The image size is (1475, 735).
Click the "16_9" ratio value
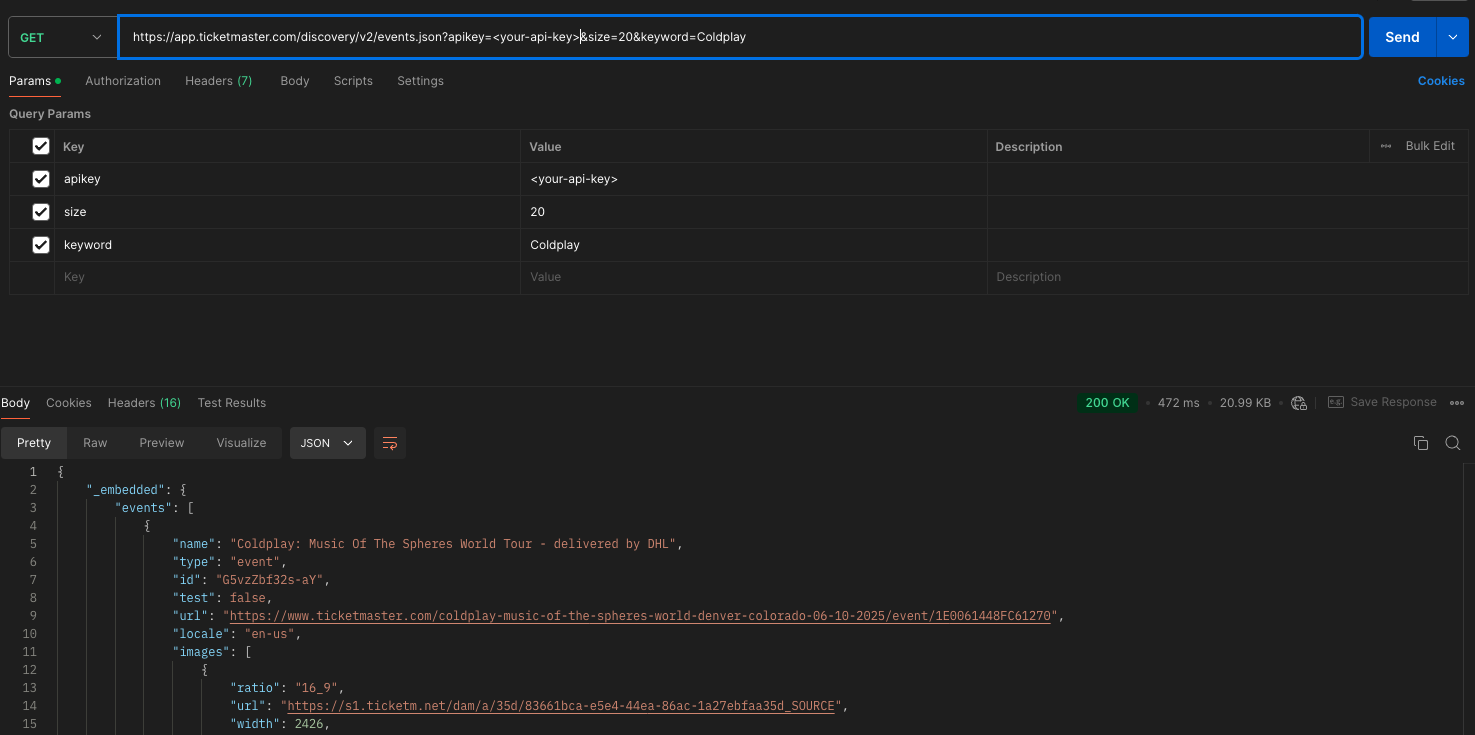point(315,688)
